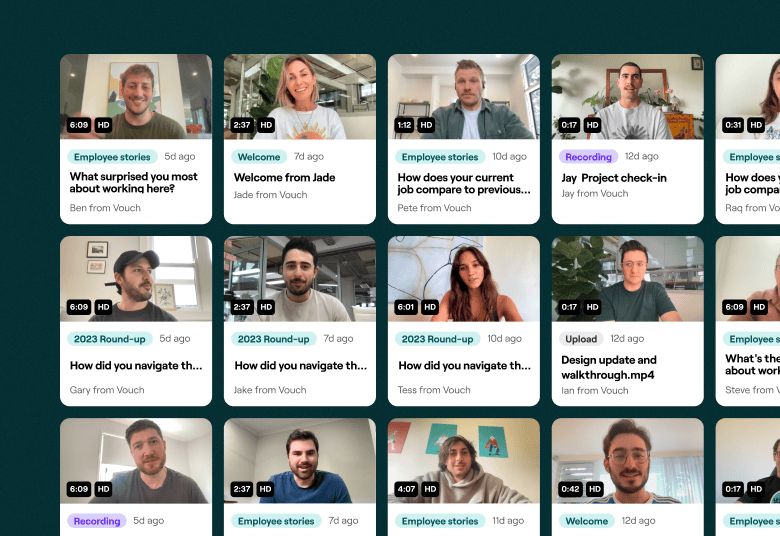Click HD badge on Pete's video thumbnail

pyautogui.click(x=426, y=125)
